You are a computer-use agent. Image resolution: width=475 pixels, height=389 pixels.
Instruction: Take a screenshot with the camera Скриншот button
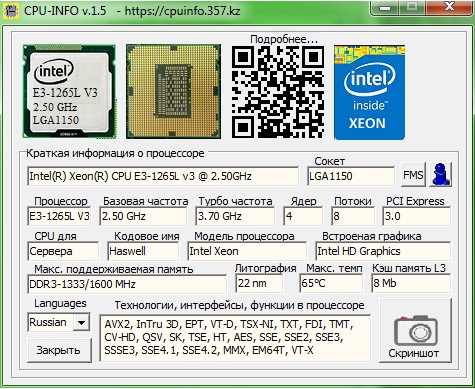pos(415,331)
